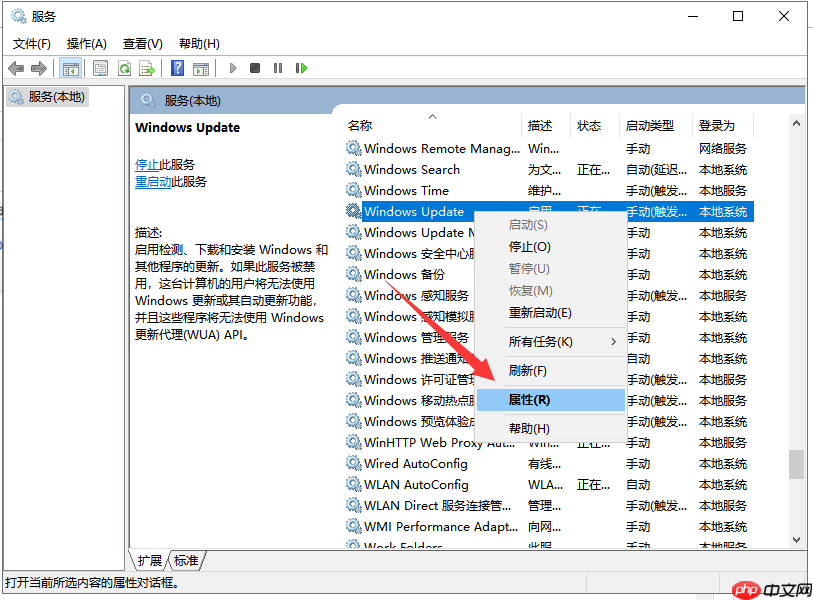Click the Export List toolbar icon
Image resolution: width=813 pixels, height=600 pixels.
pos(148,67)
